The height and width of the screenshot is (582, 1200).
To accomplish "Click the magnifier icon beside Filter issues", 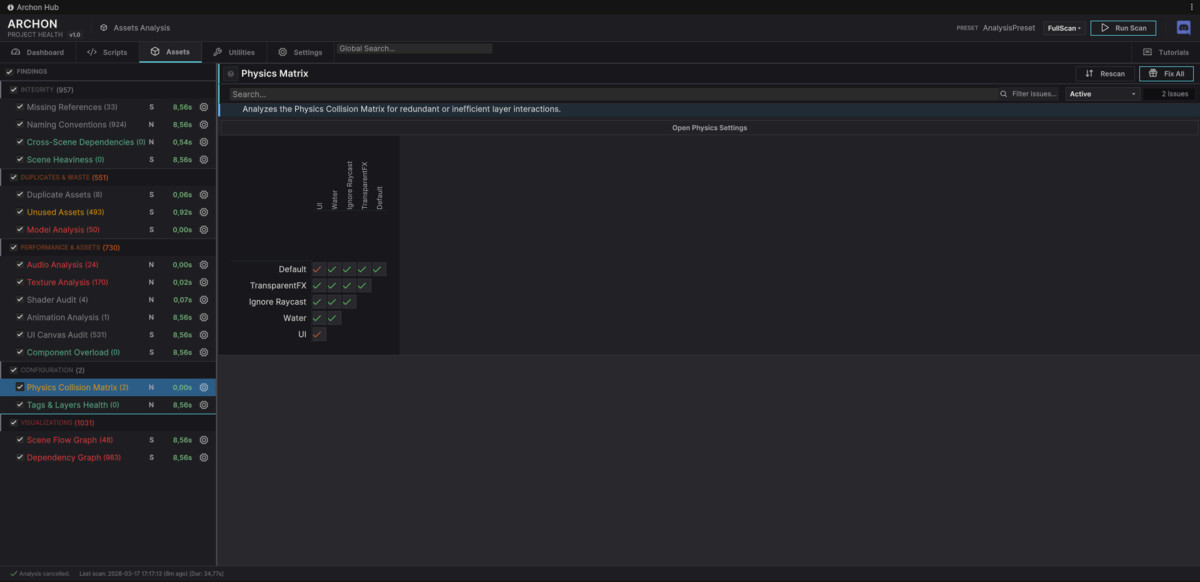I will point(1004,94).
